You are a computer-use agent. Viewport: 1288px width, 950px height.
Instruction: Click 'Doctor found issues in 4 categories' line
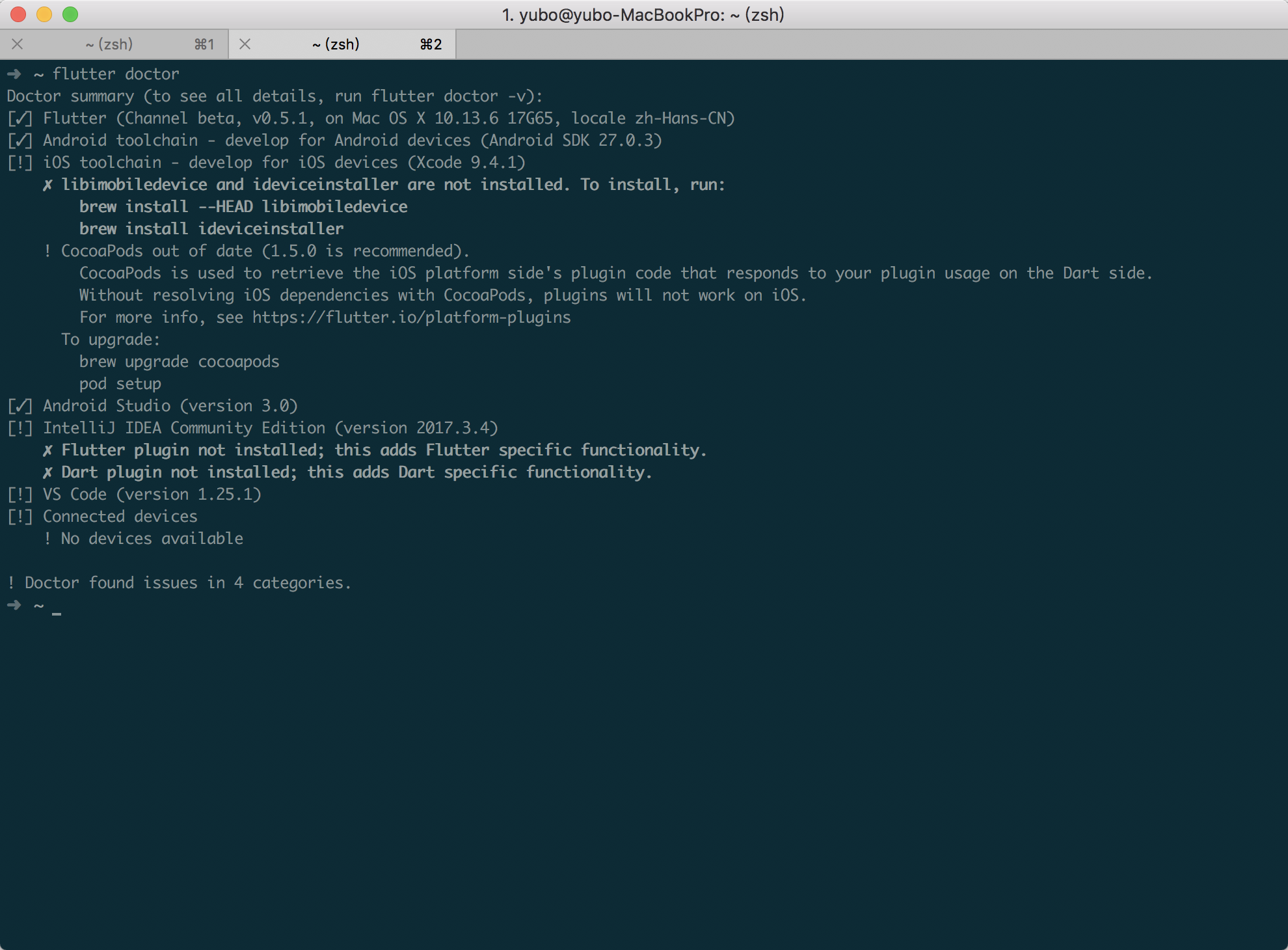point(179,583)
